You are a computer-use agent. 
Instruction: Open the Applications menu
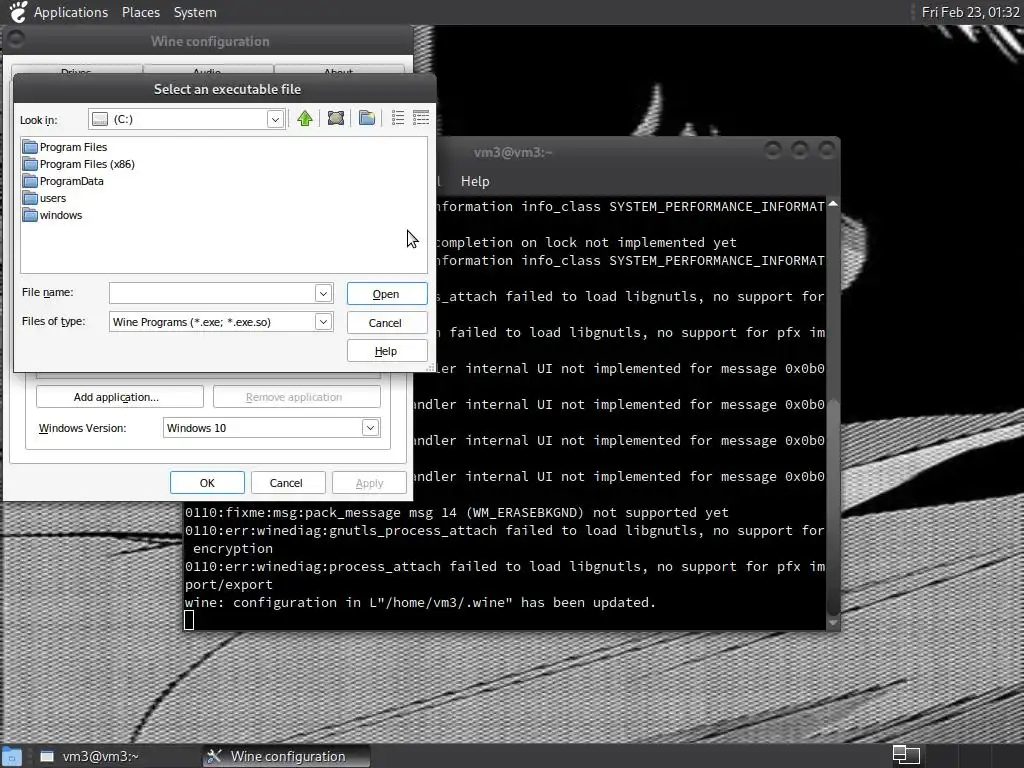point(71,12)
